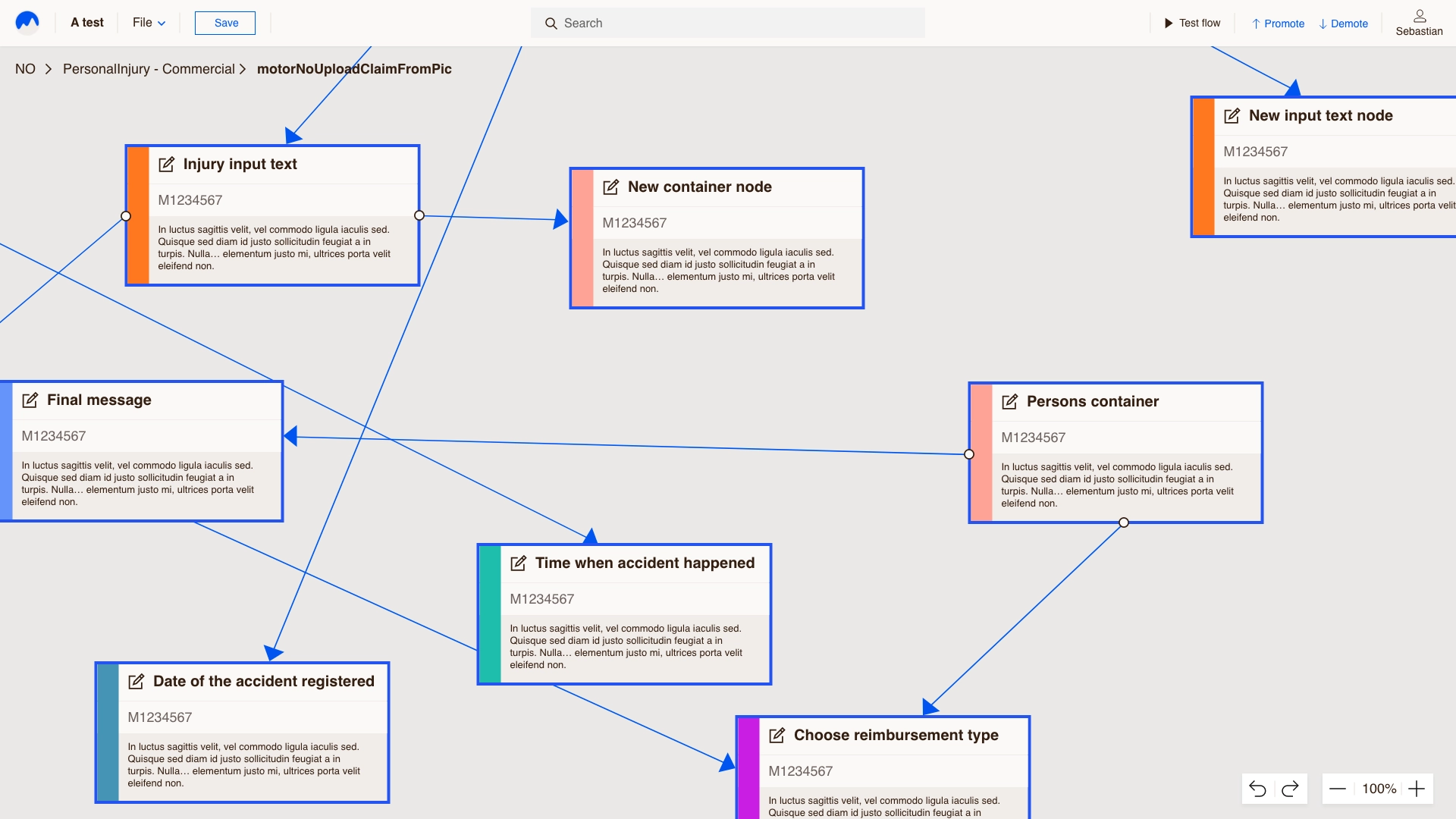Select Time when accident happened title
Viewport: 1456px width, 819px height.
coord(645,563)
